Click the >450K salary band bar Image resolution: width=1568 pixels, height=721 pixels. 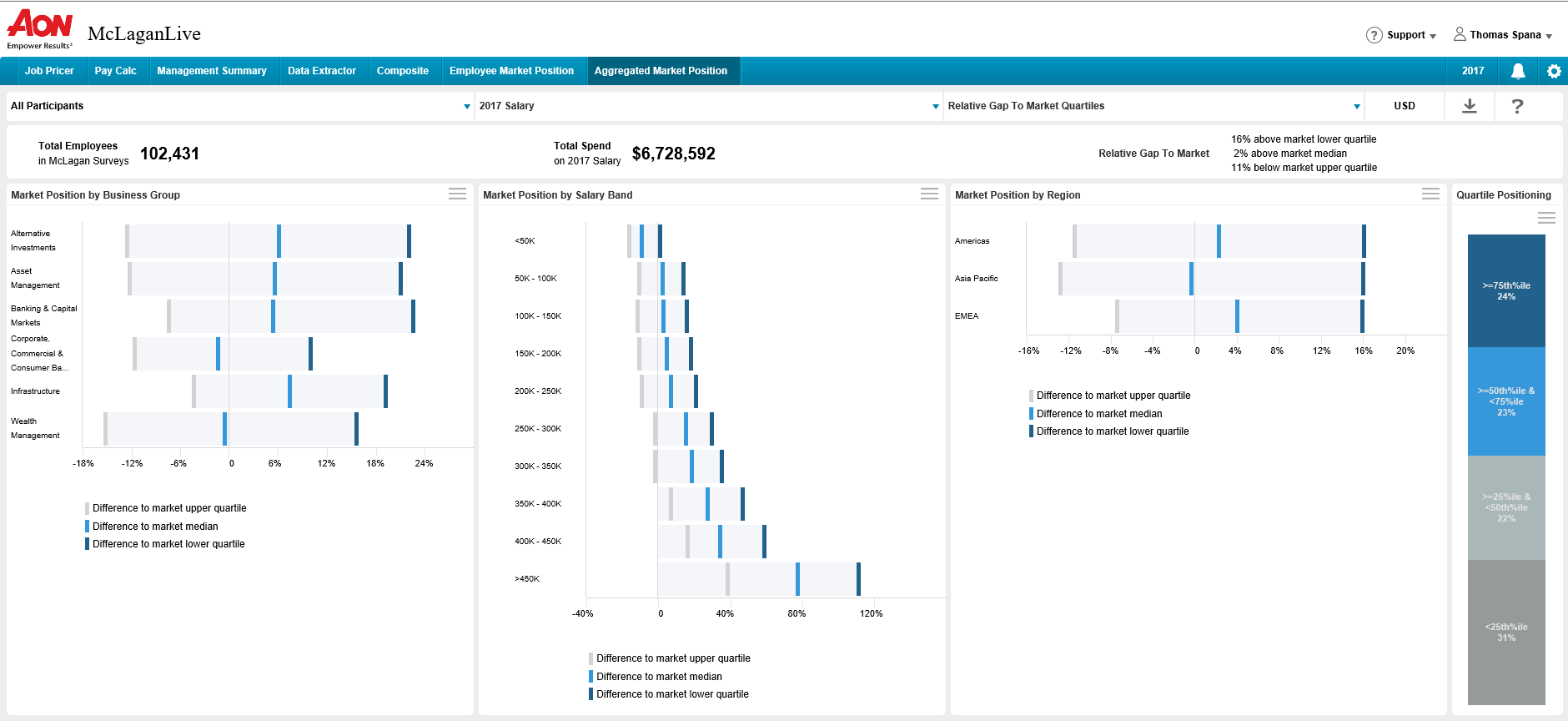pyautogui.click(x=759, y=579)
